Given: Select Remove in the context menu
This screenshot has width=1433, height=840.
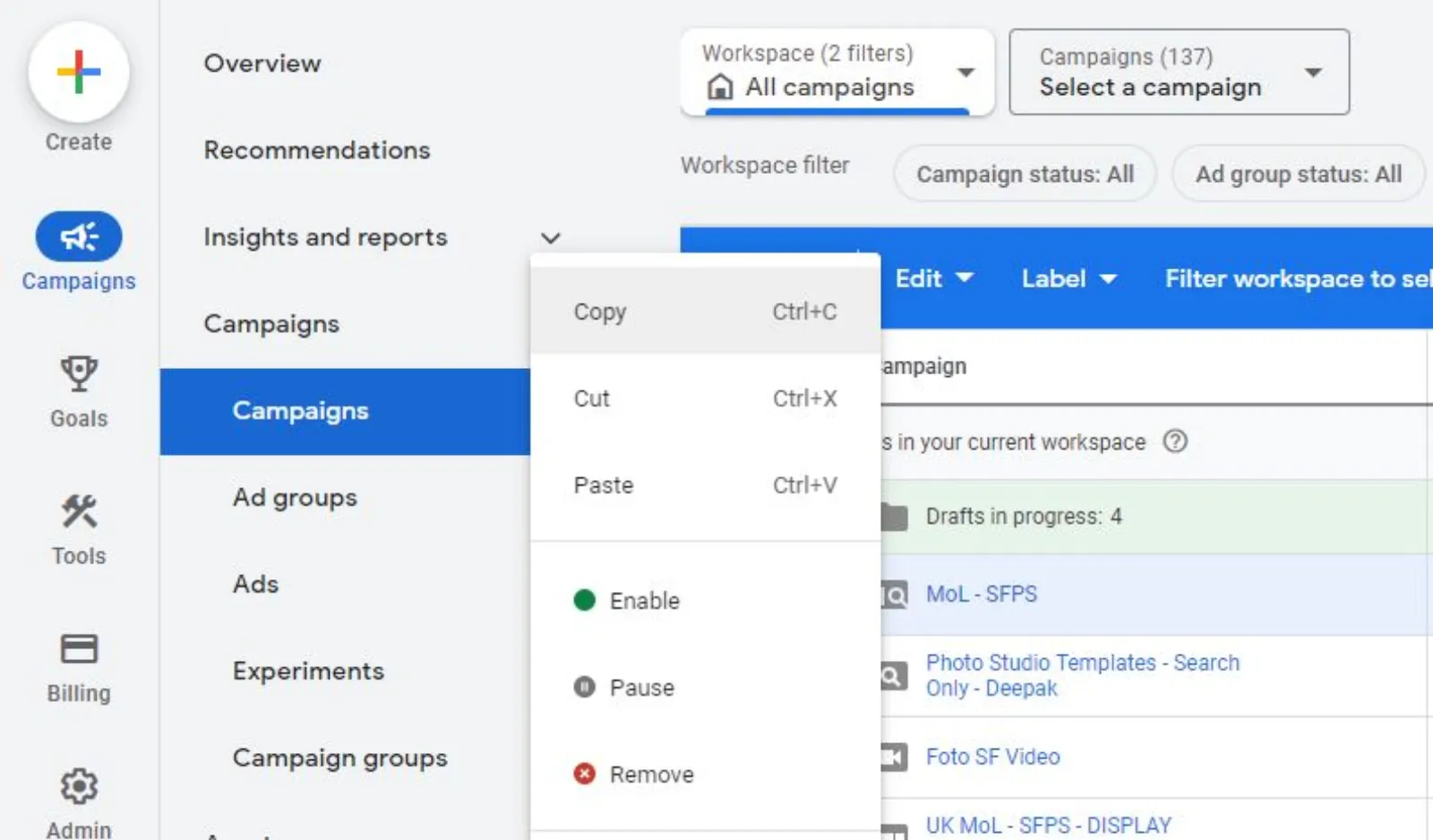Looking at the screenshot, I should click(706, 774).
